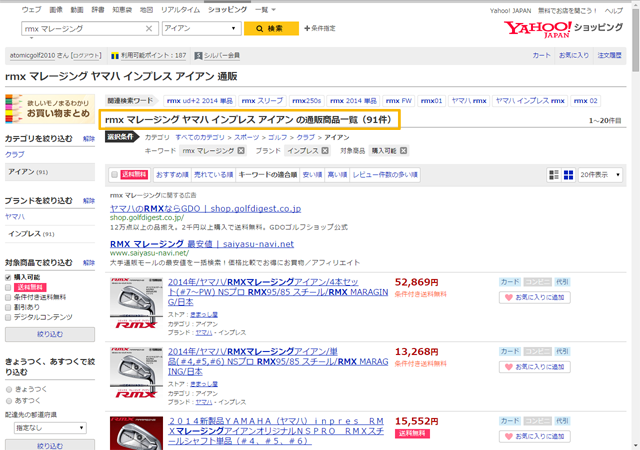Open the 4本セット RMX product title link
The image size is (640, 450).
pyautogui.click(x=278, y=292)
